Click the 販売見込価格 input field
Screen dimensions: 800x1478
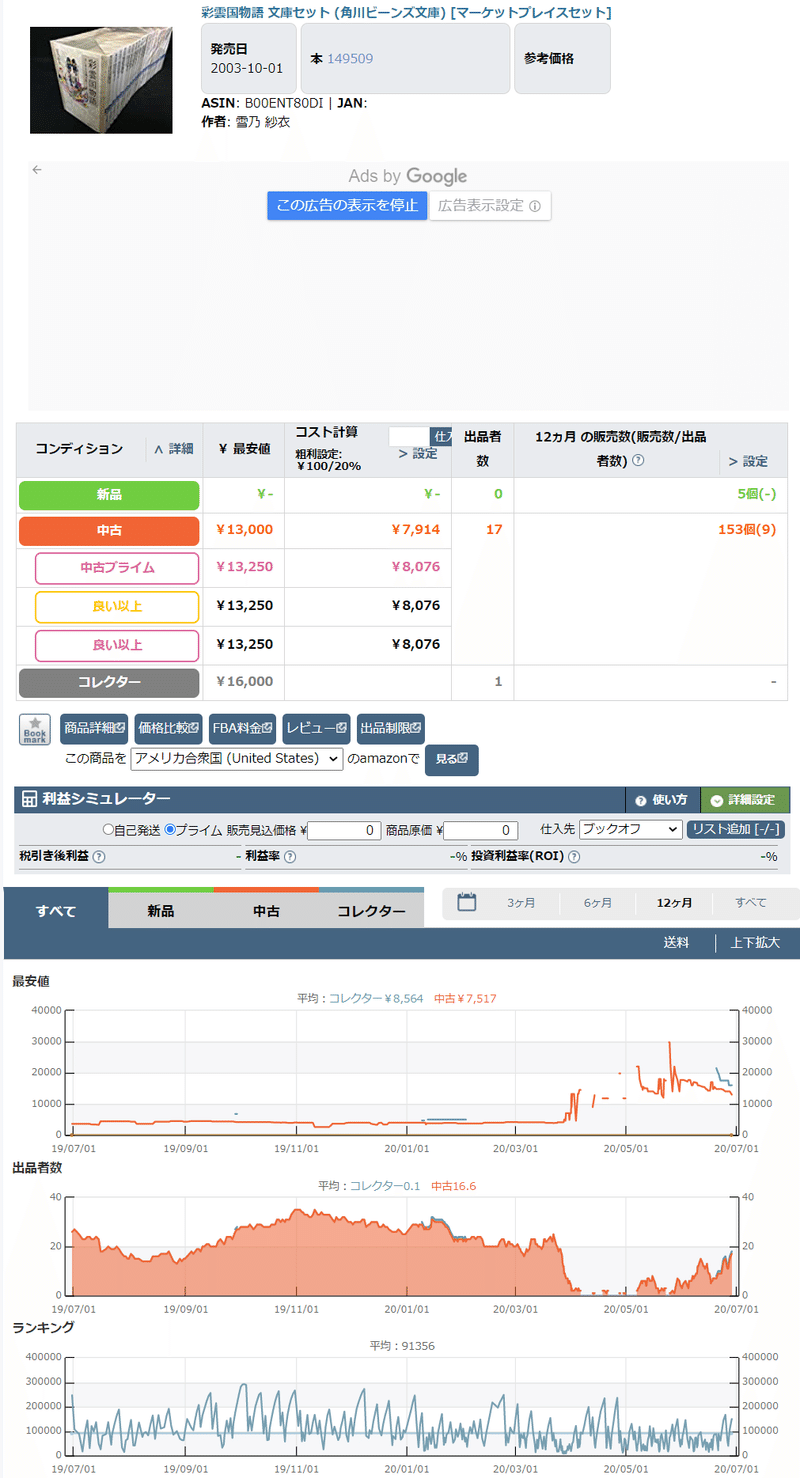point(345,830)
